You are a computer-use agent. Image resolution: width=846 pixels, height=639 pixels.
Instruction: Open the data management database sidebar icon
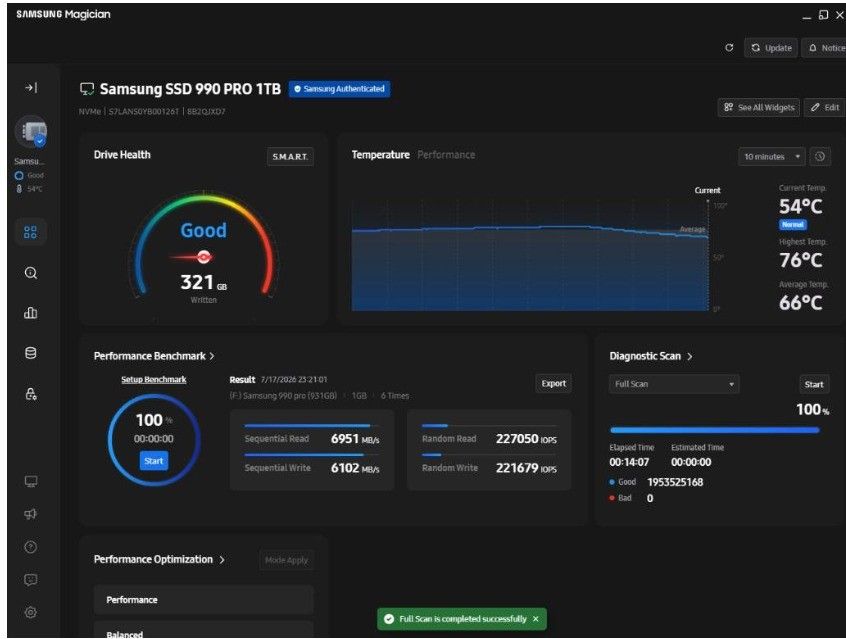coord(31,353)
